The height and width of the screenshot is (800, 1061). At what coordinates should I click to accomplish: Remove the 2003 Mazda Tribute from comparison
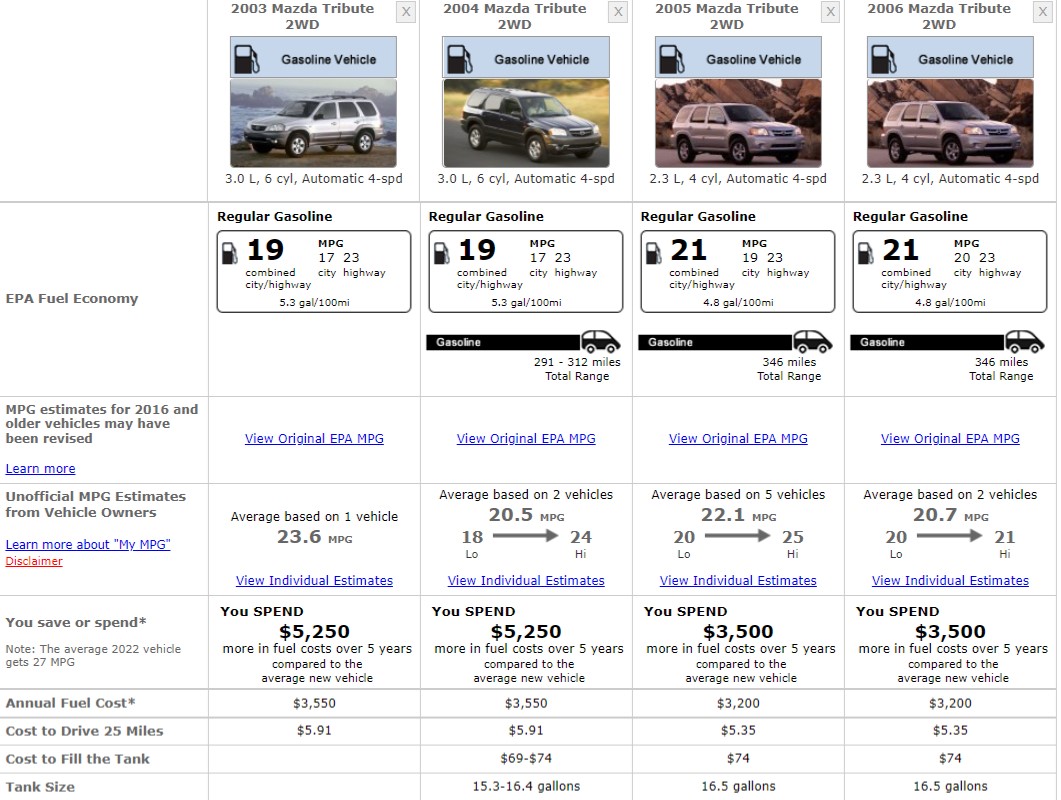[405, 12]
